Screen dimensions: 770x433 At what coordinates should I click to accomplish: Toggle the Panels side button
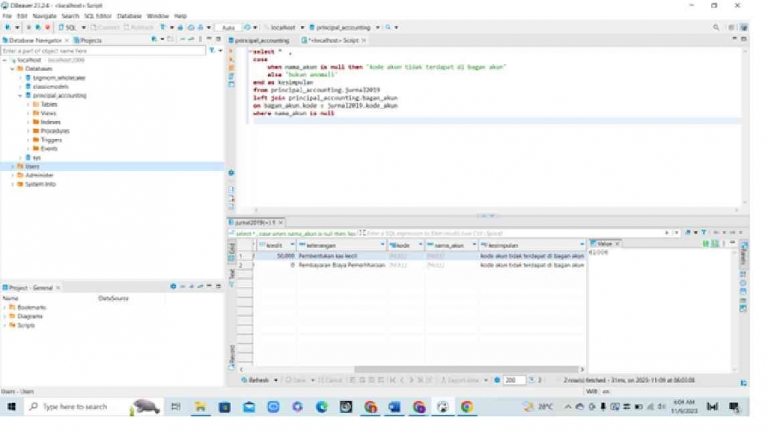(743, 252)
